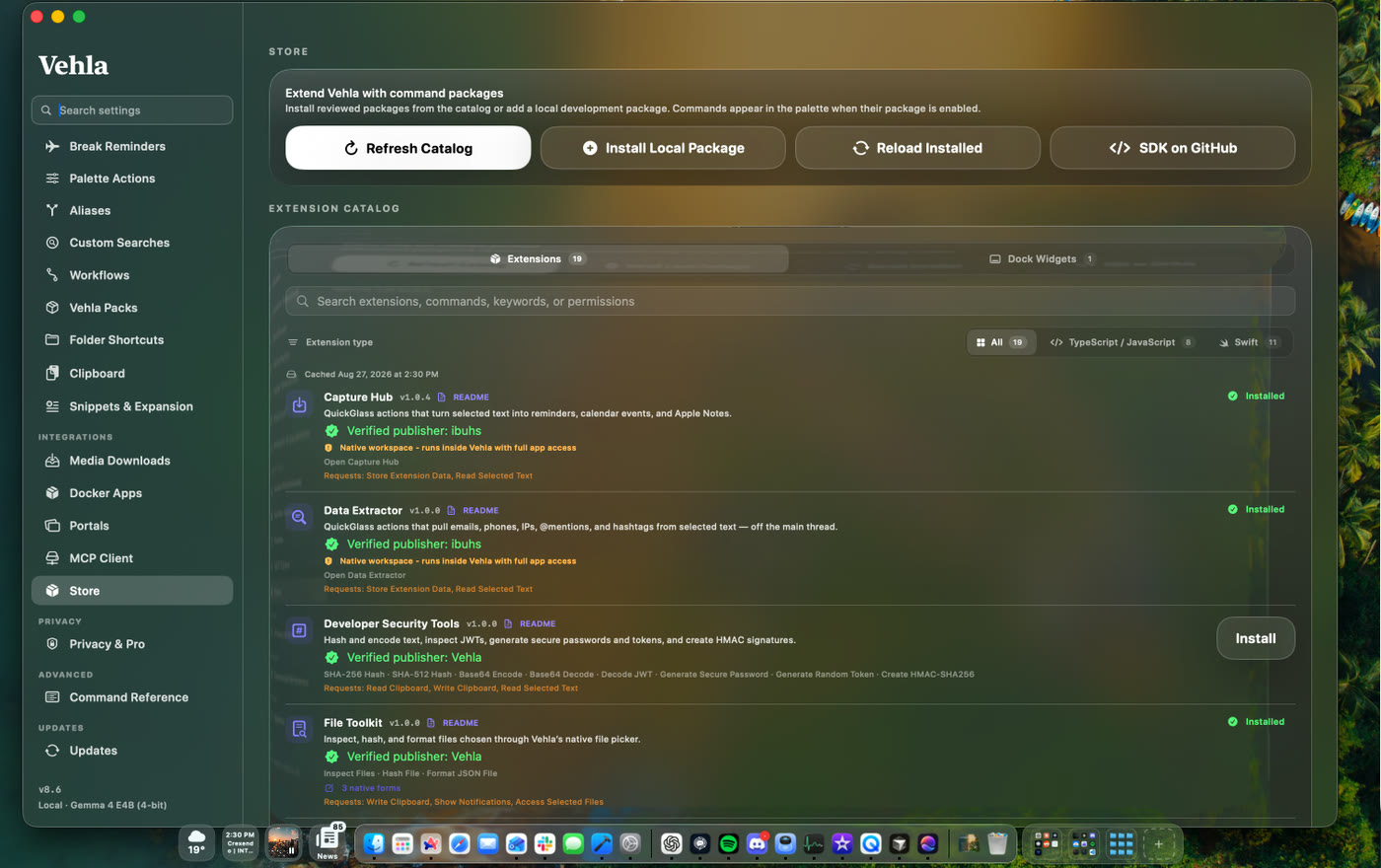This screenshot has width=1381, height=868.
Task: Click "Open Capture Hub" text
Action: coord(361,462)
